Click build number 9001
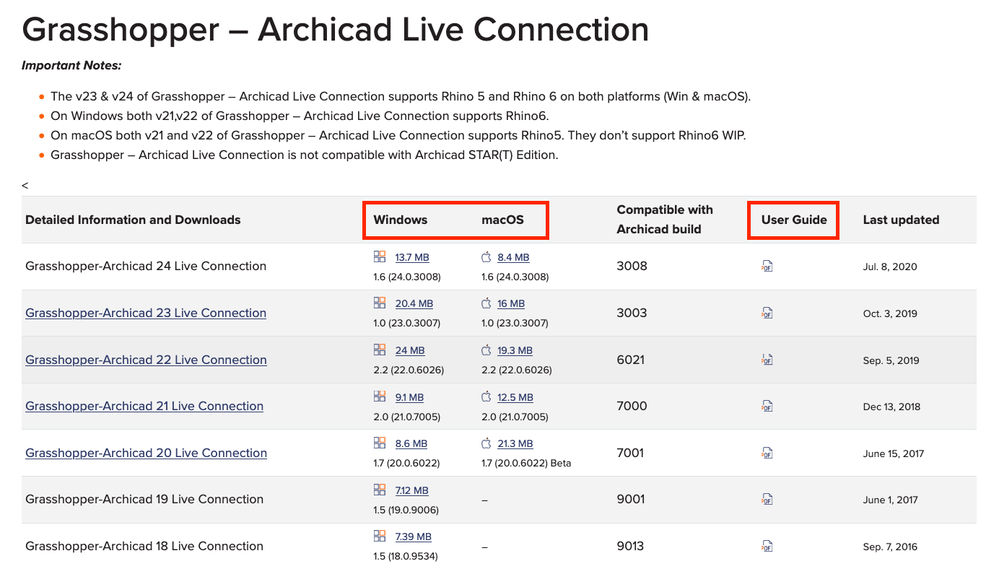Screen dimensions: 999x580 point(631,499)
